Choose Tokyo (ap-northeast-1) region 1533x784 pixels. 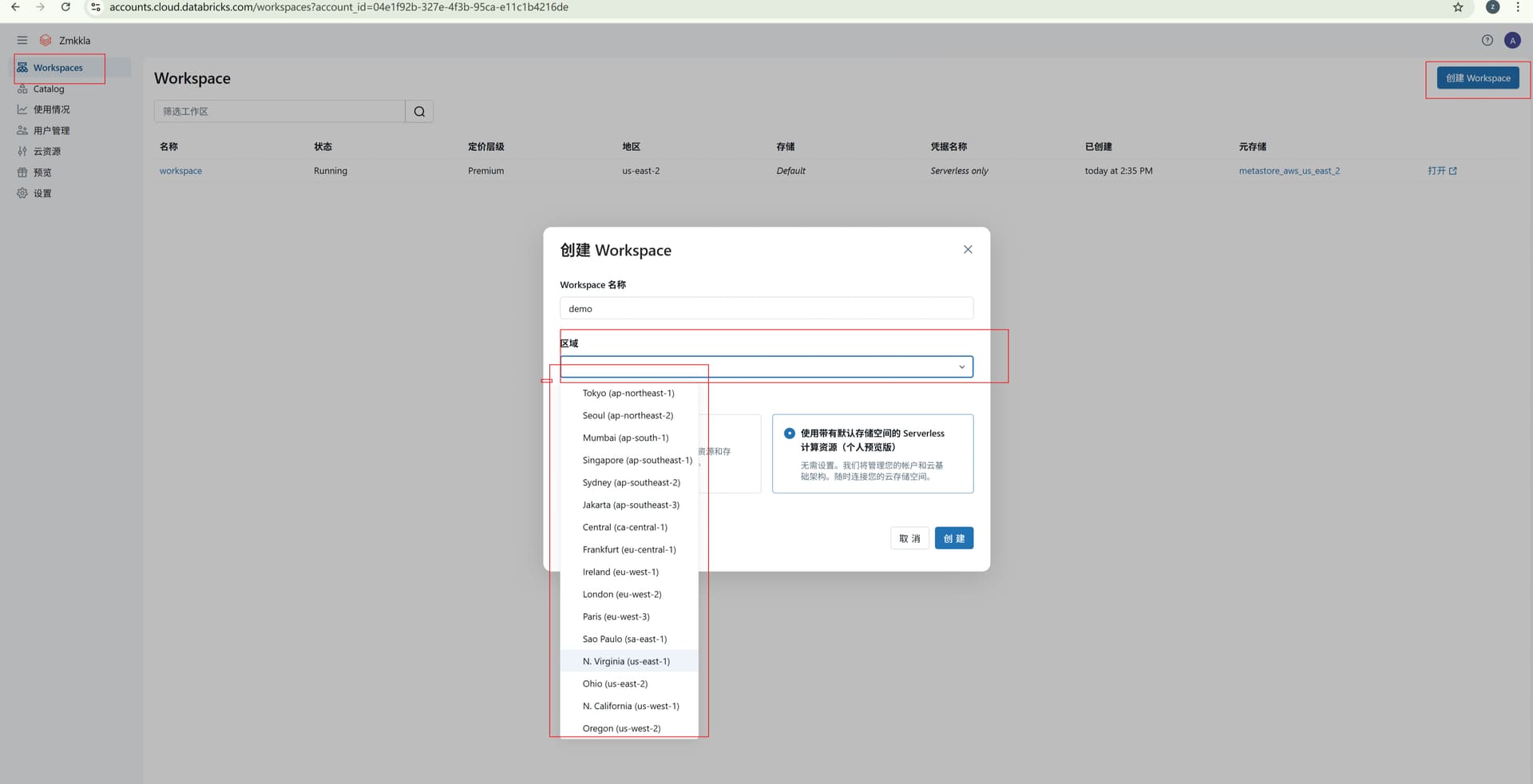[x=629, y=393]
